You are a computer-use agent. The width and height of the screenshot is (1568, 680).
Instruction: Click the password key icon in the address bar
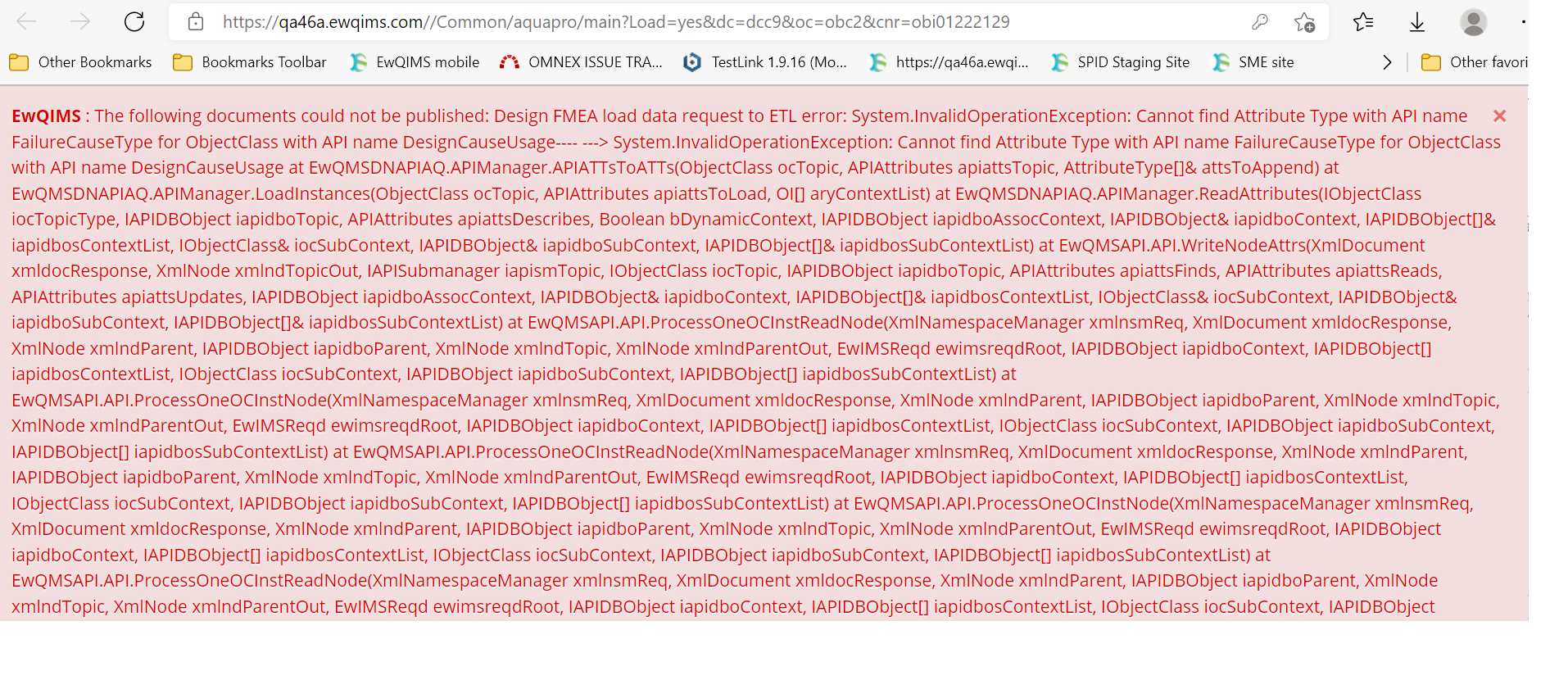tap(1260, 22)
